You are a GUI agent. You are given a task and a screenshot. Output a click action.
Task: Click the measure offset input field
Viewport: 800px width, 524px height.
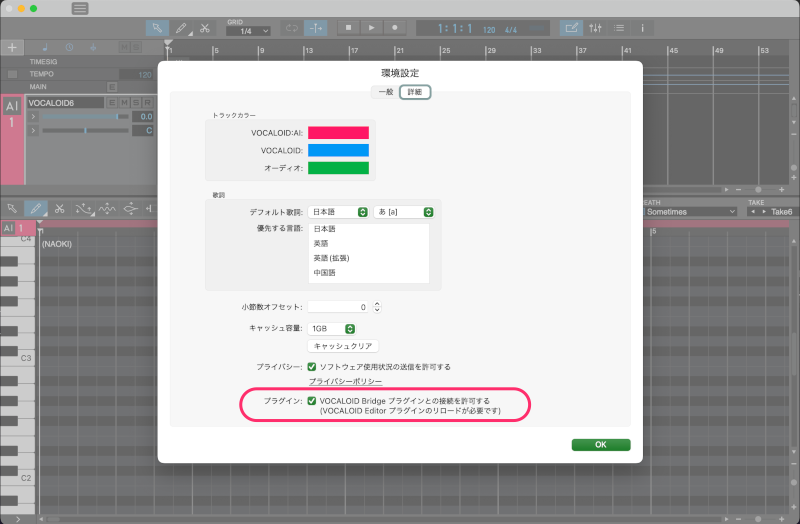(339, 307)
